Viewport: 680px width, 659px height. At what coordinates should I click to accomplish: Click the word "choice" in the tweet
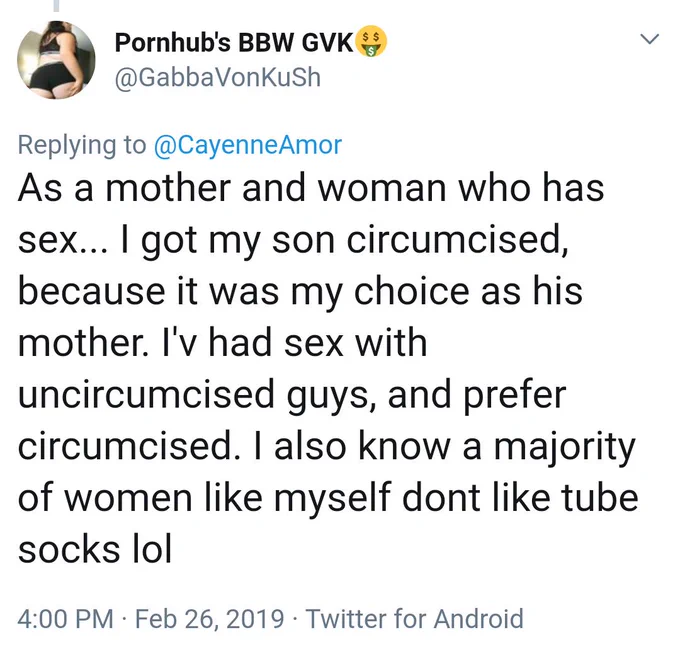coord(412,291)
